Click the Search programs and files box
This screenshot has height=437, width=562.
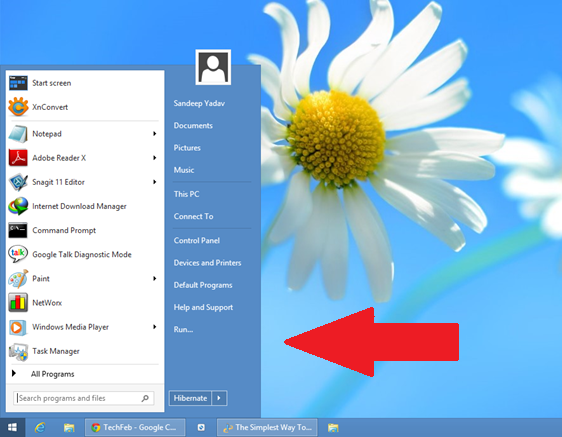coord(84,398)
